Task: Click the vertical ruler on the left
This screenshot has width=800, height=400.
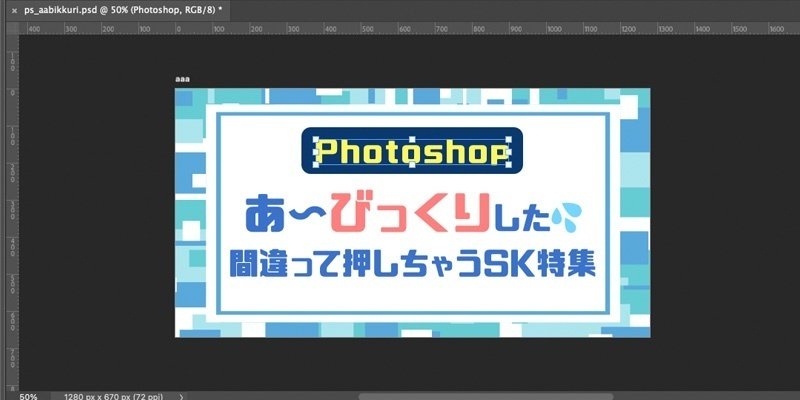Action: pyautogui.click(x=11, y=212)
